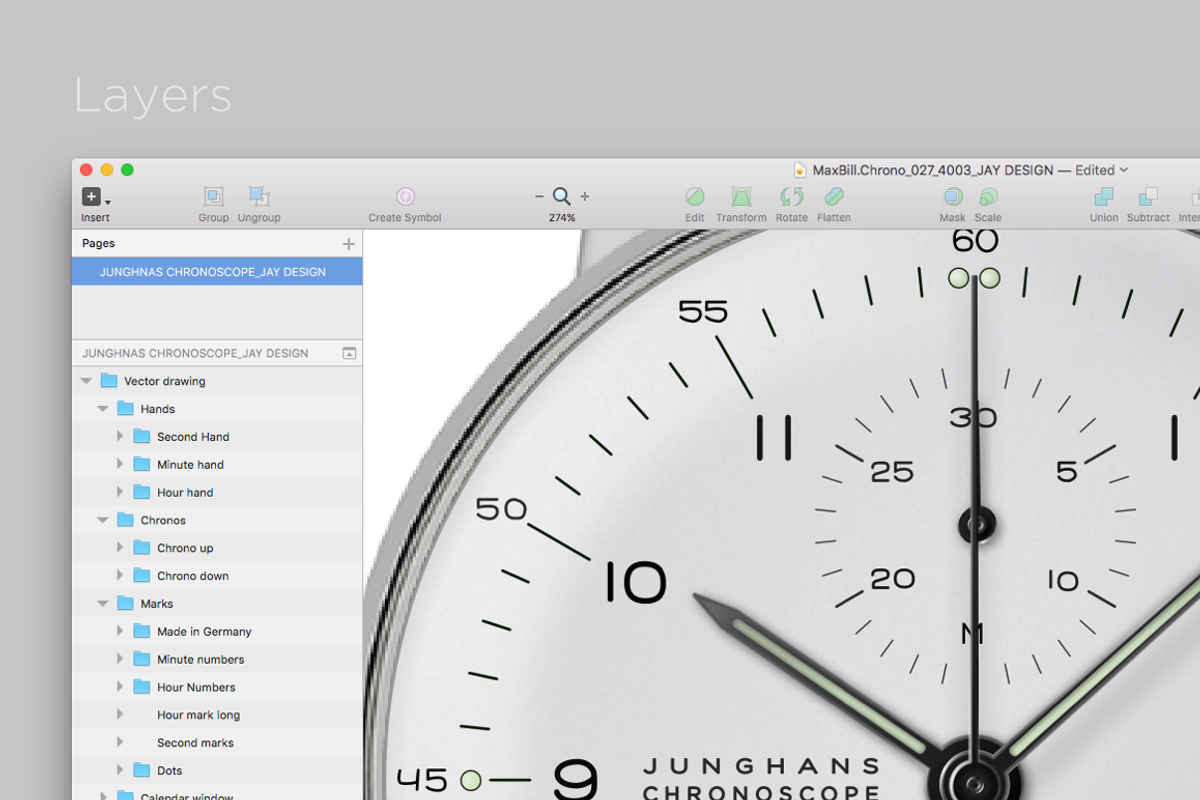Collapse the pages list toggle icon
The height and width of the screenshot is (800, 1200).
[349, 353]
